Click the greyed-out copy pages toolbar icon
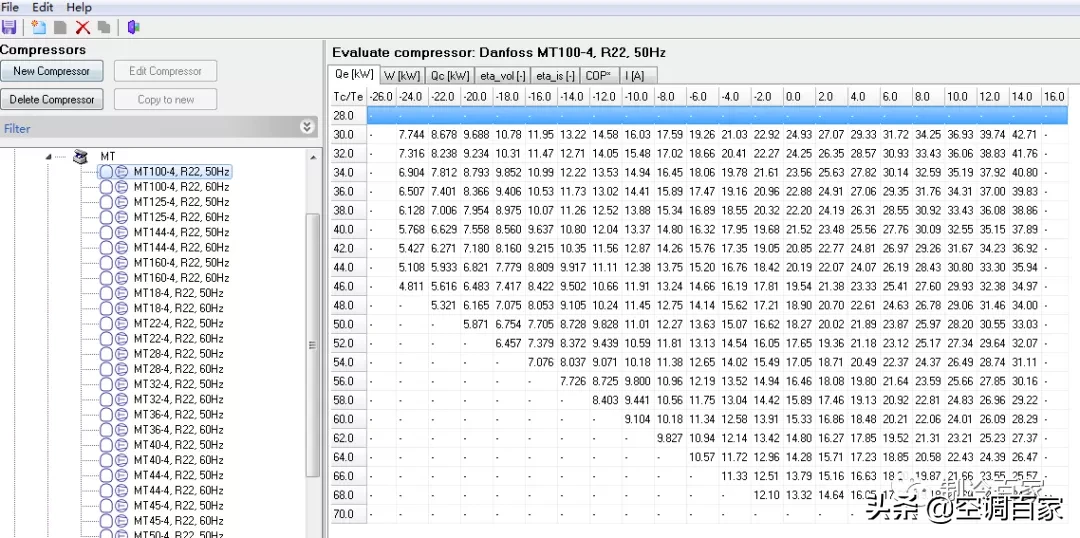The image size is (1080, 538). pyautogui.click(x=104, y=28)
